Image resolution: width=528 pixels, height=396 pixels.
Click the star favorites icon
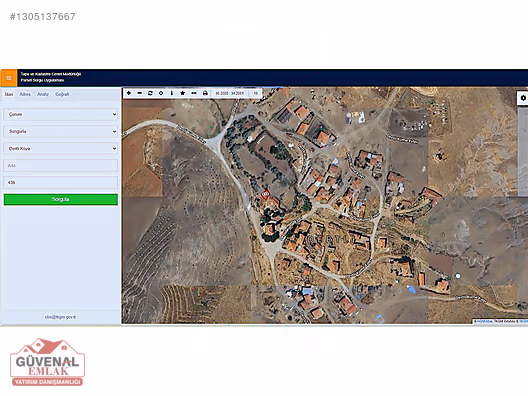[183, 93]
